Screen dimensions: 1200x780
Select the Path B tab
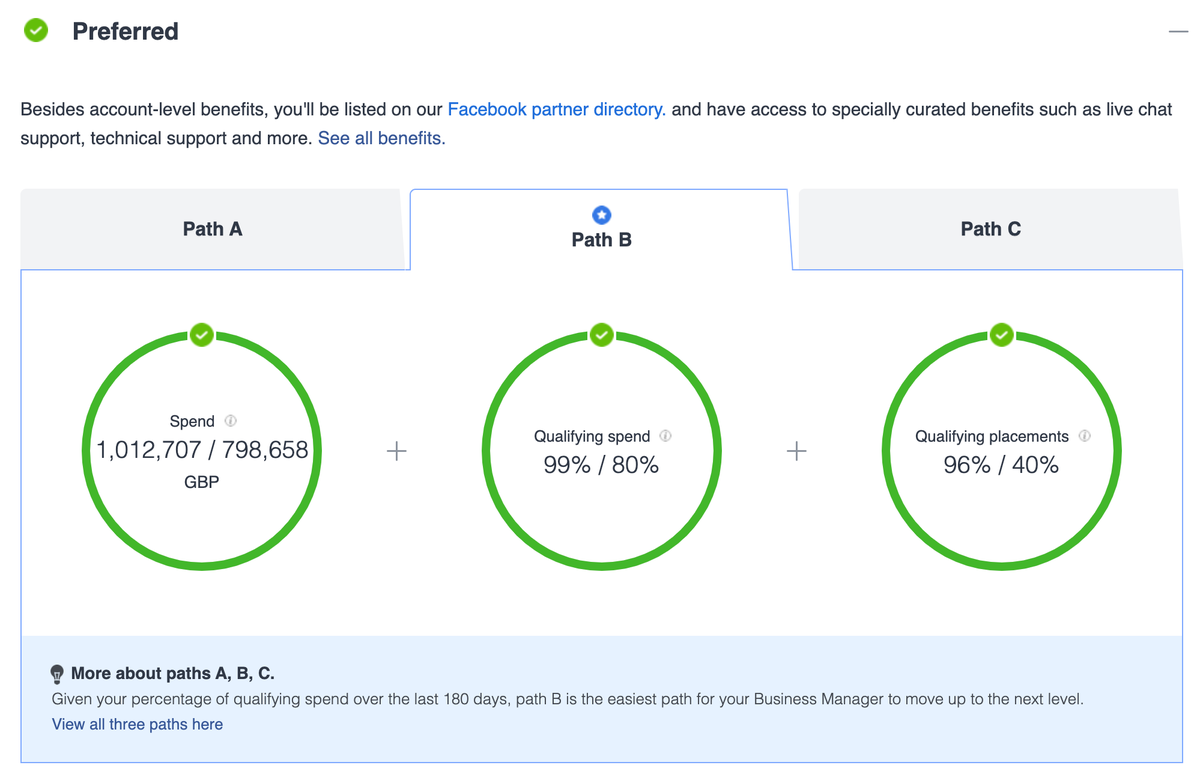point(601,229)
